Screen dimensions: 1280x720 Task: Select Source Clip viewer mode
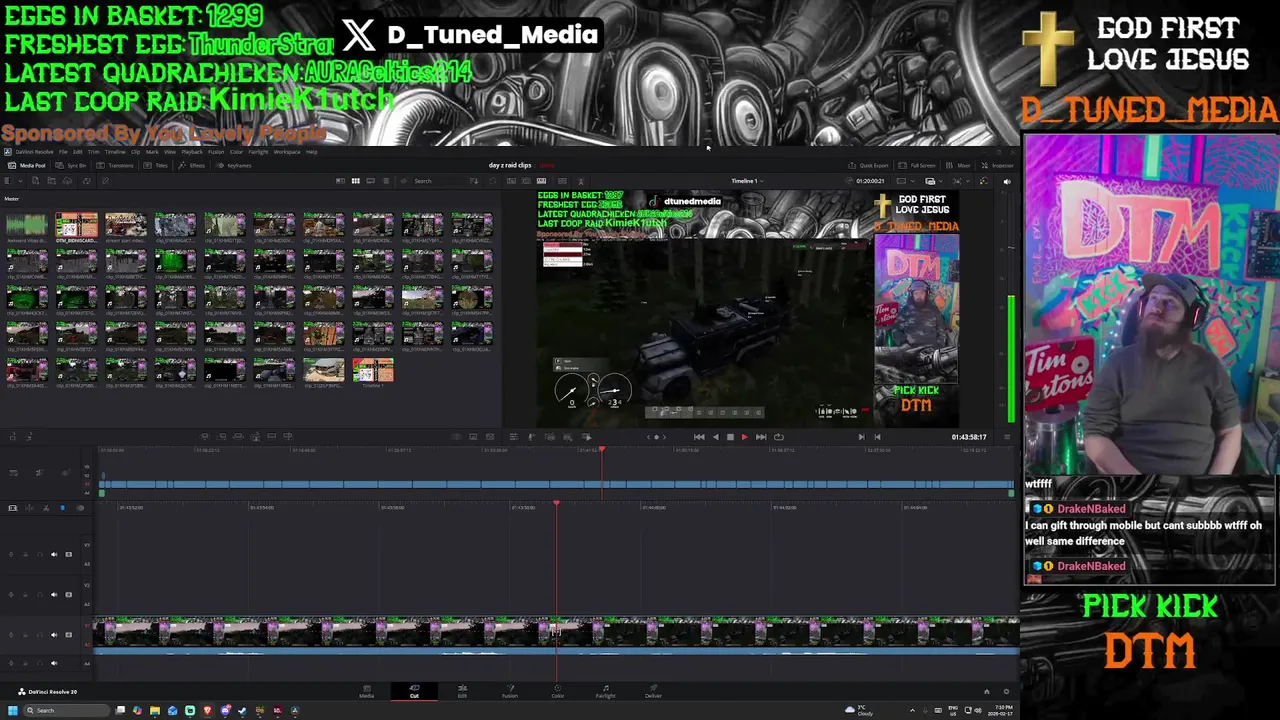(511, 181)
